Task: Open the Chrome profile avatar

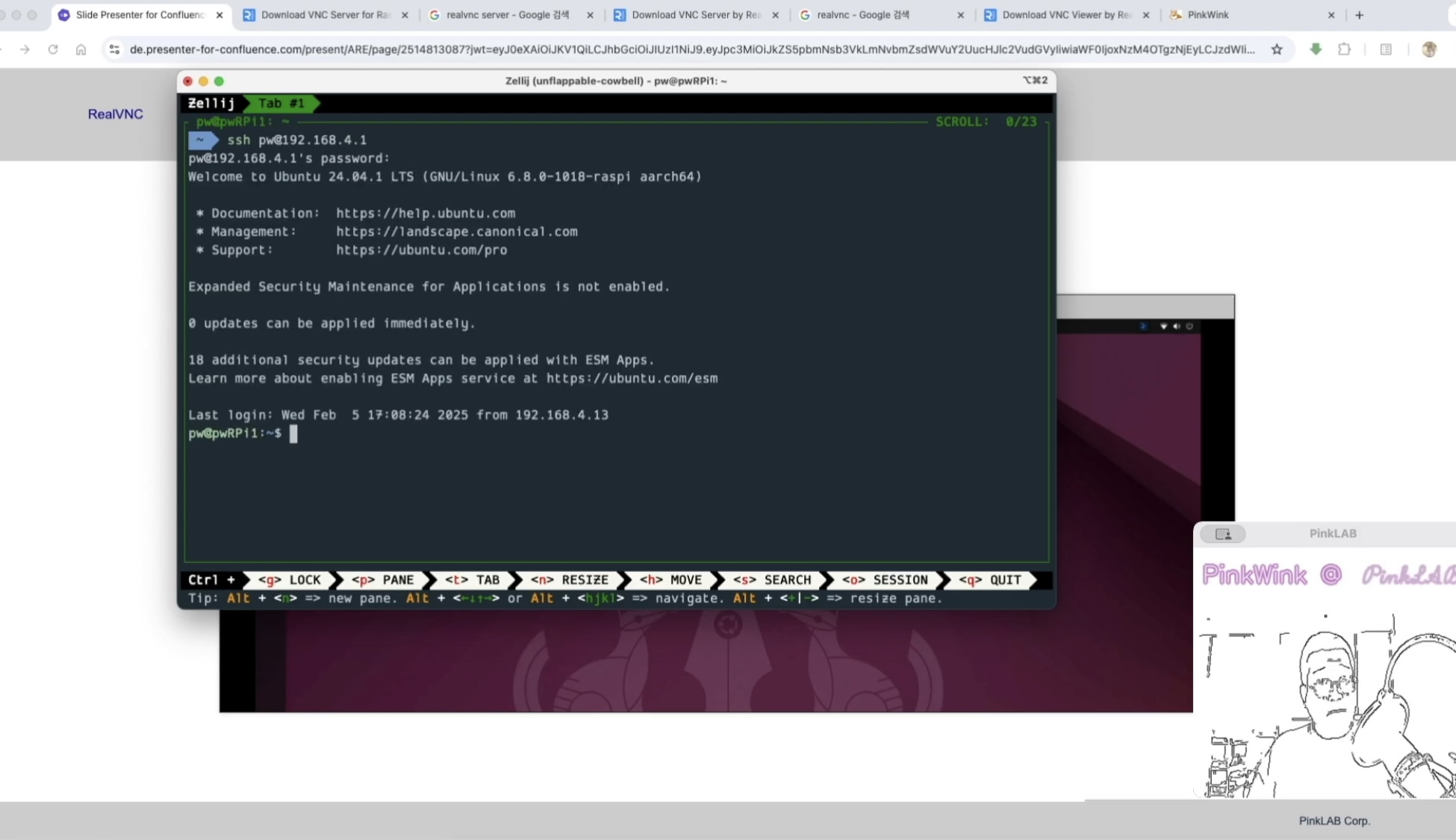Action: coord(1429,49)
